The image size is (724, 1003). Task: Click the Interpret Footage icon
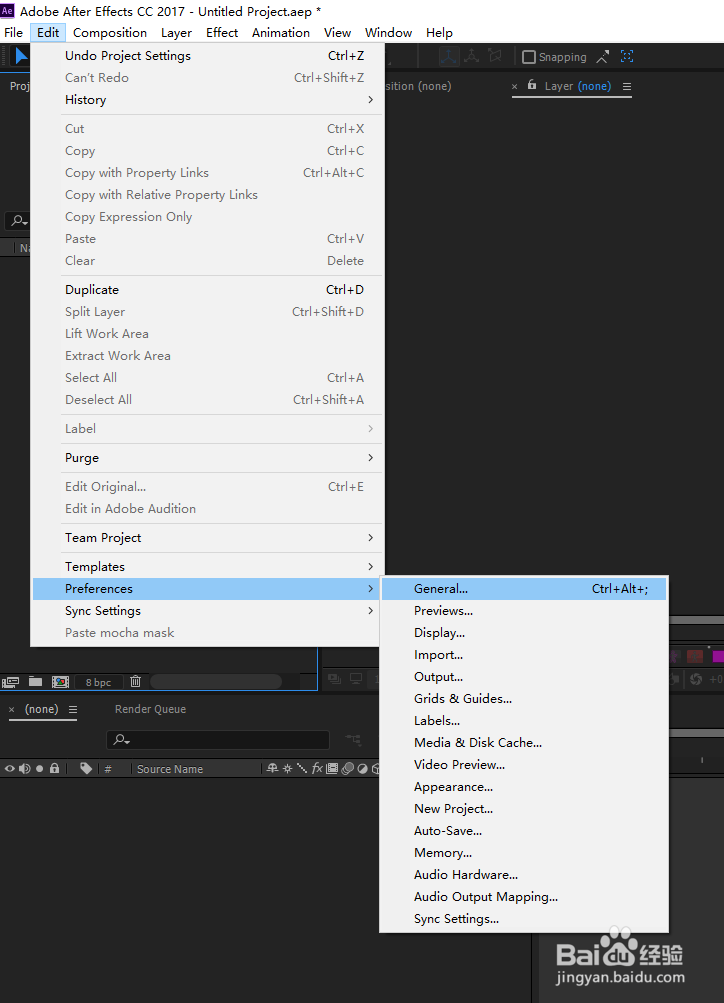click(10, 682)
